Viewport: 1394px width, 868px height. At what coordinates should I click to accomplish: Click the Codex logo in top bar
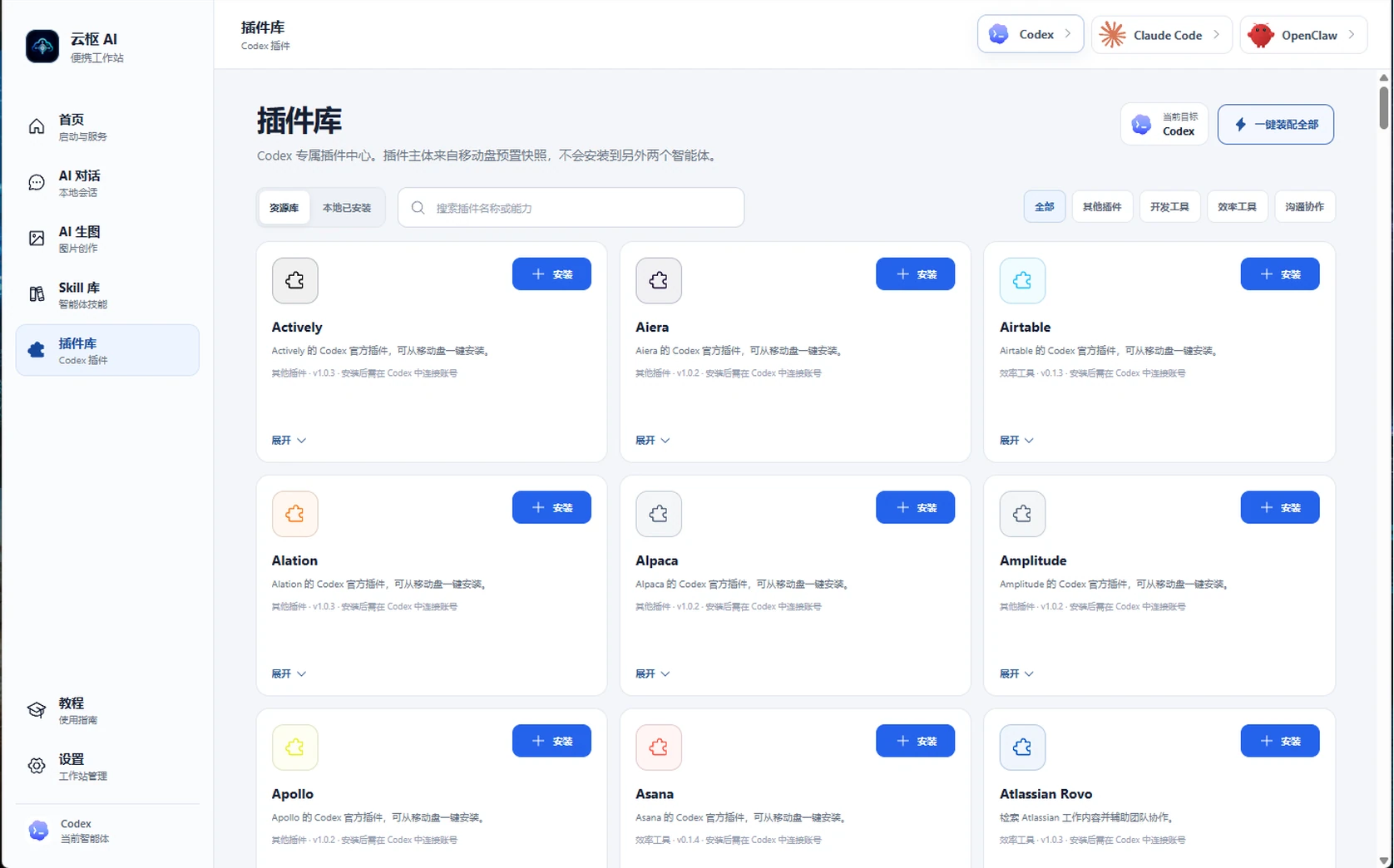999,34
